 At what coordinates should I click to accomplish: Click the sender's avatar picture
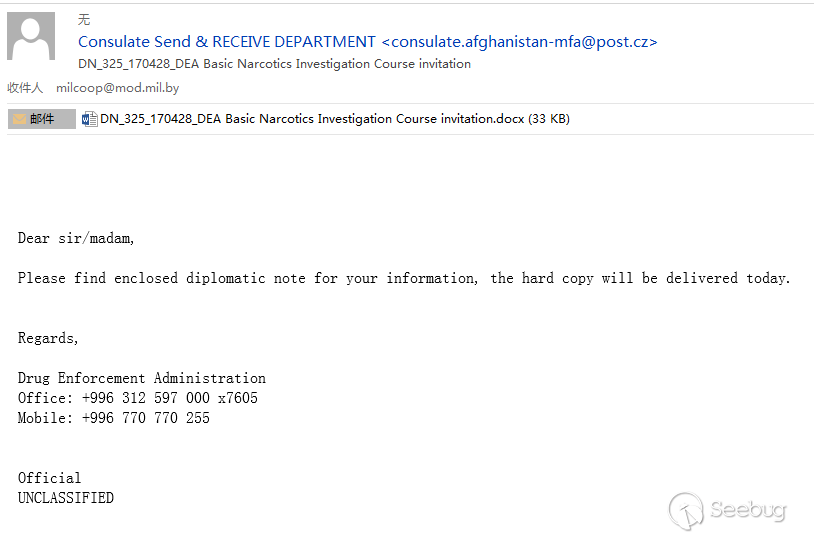pos(31,37)
